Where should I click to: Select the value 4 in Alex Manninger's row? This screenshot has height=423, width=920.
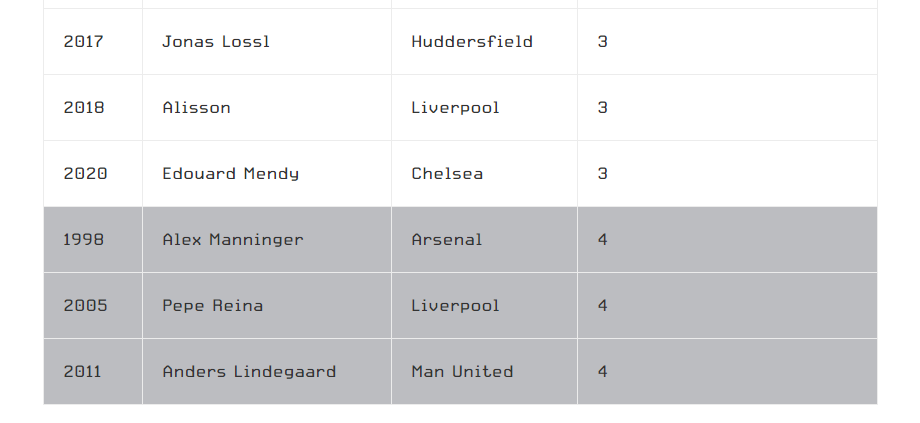click(603, 240)
